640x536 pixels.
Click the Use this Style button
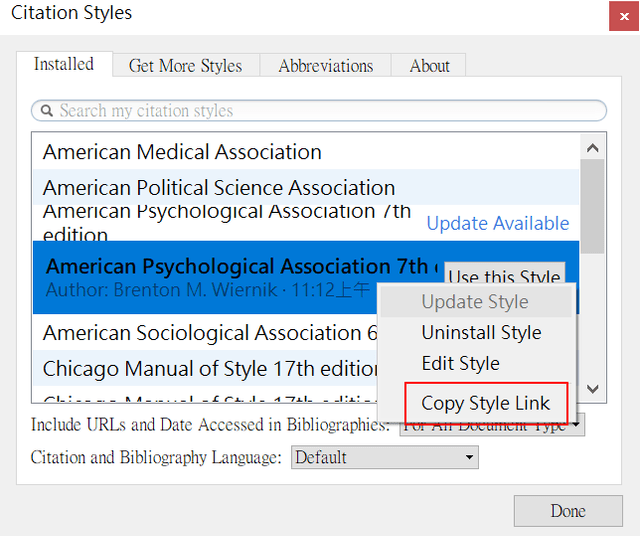click(x=505, y=274)
